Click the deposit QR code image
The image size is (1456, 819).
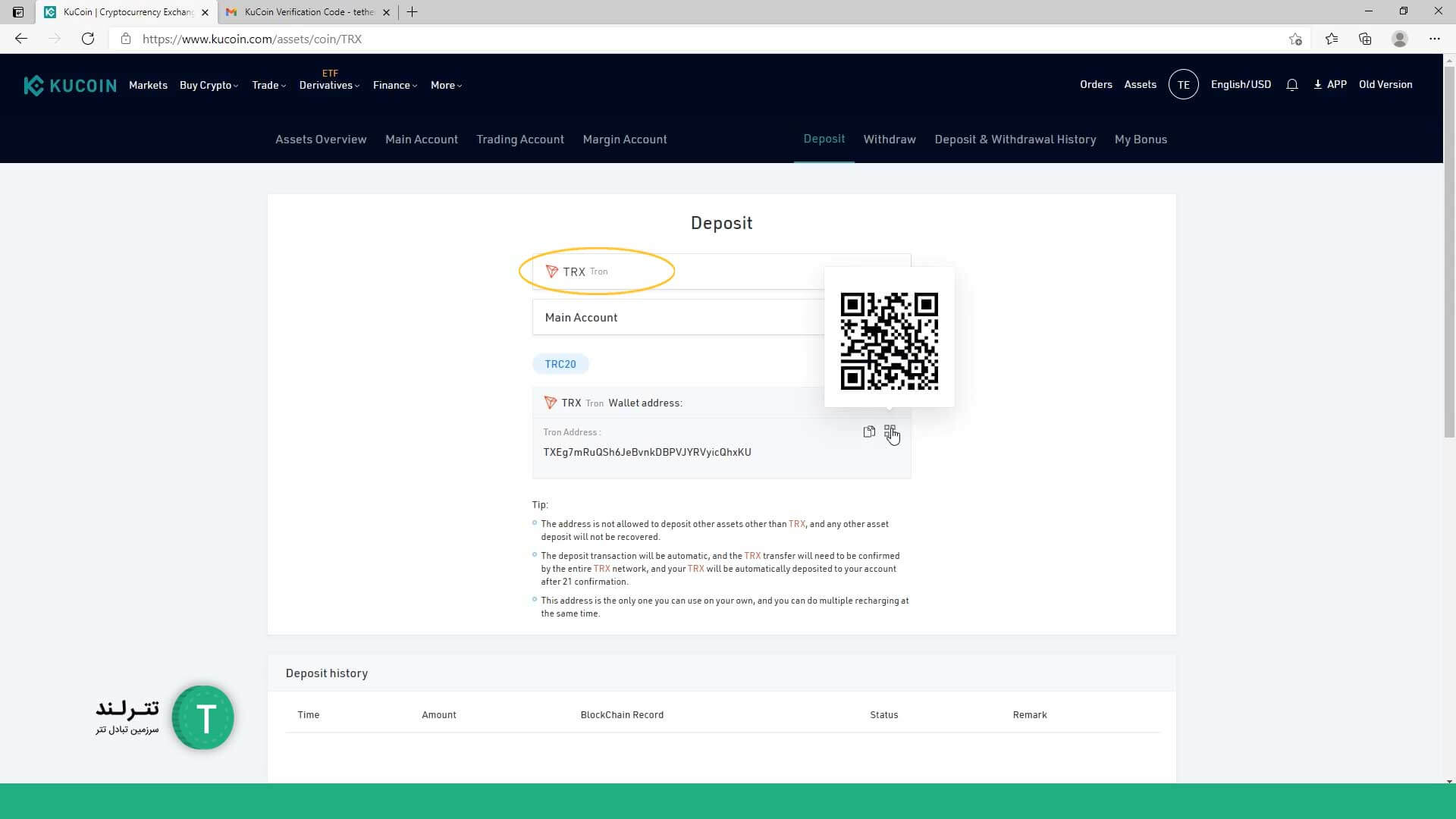click(x=889, y=341)
